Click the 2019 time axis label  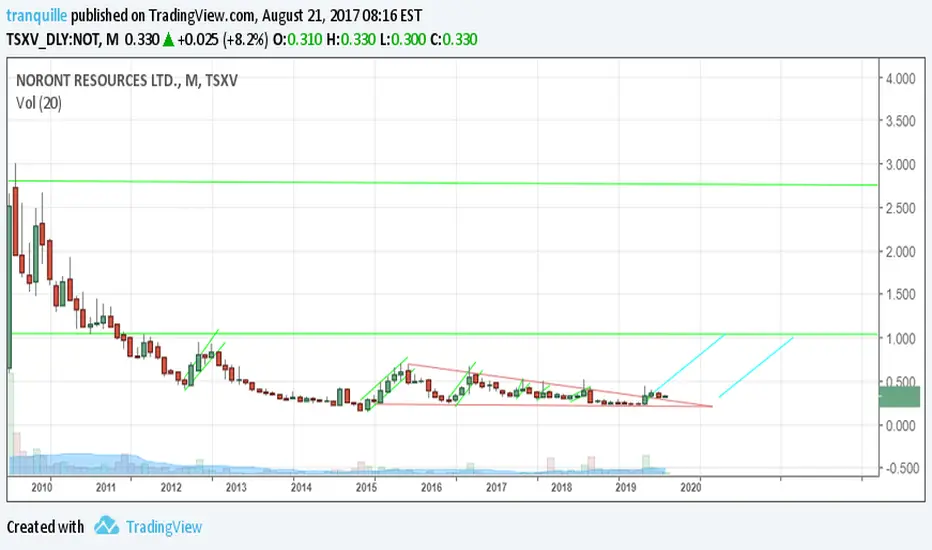tap(625, 488)
